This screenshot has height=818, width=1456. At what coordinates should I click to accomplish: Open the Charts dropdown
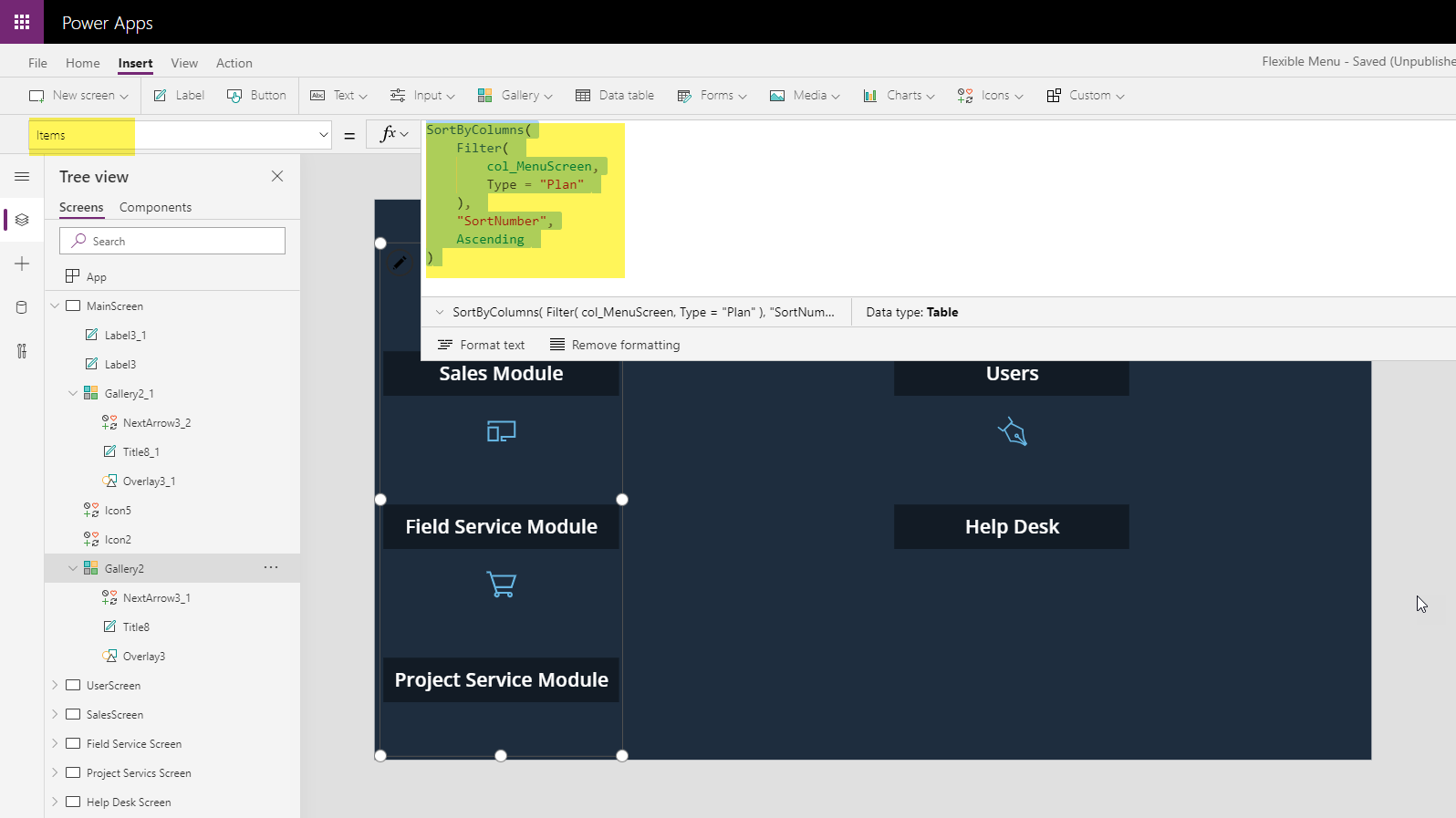pyautogui.click(x=899, y=96)
